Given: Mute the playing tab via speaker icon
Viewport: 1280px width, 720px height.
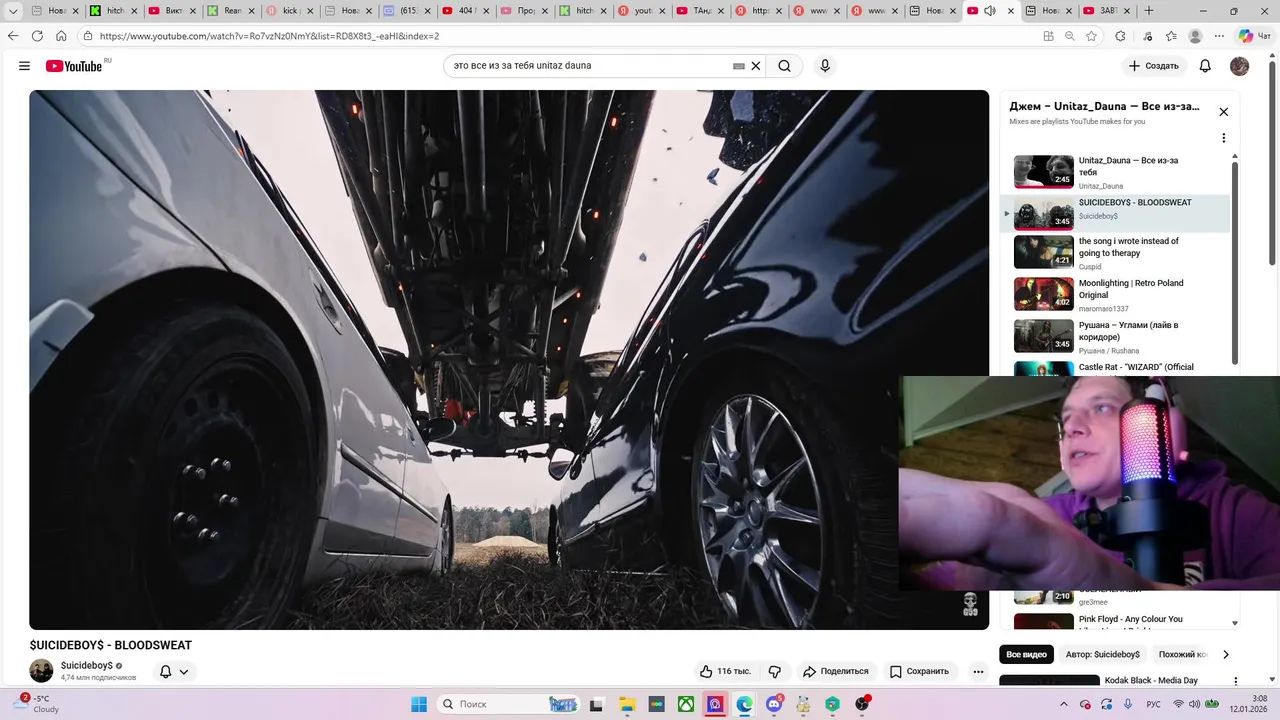Looking at the screenshot, I should [990, 11].
